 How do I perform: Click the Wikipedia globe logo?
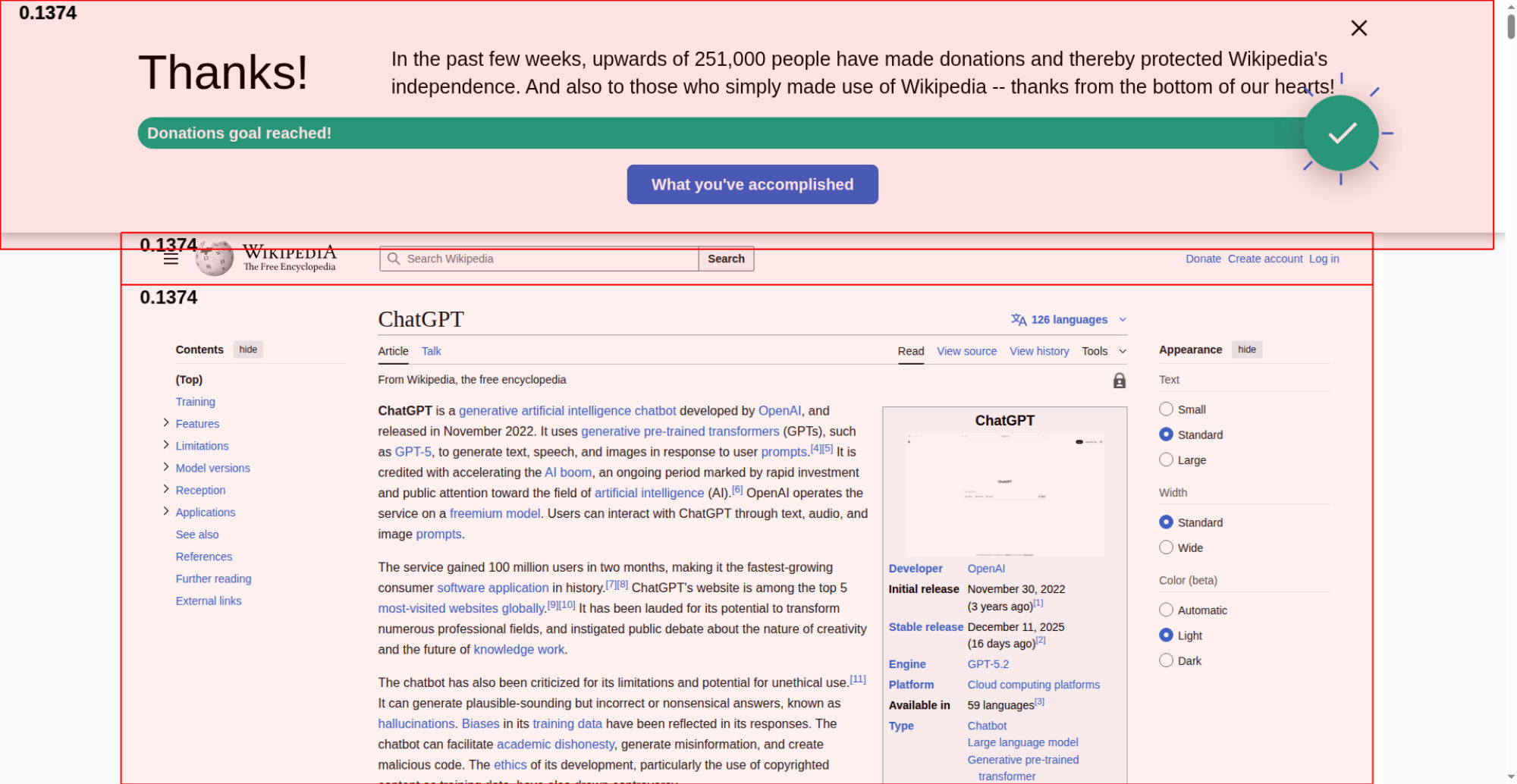[215, 259]
